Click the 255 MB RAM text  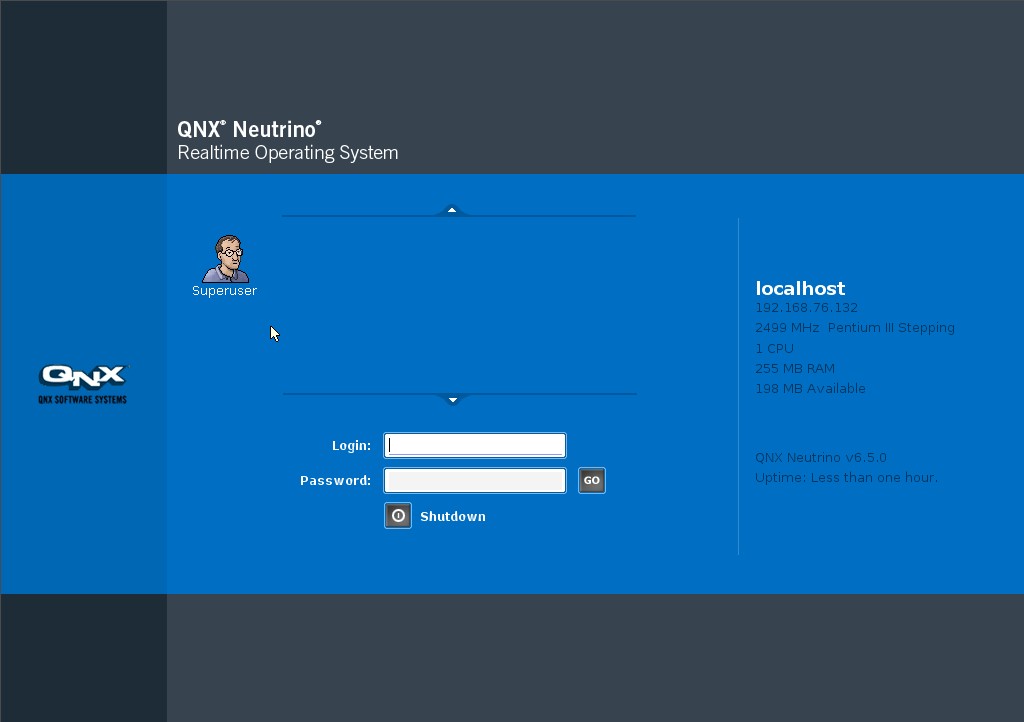pos(795,368)
